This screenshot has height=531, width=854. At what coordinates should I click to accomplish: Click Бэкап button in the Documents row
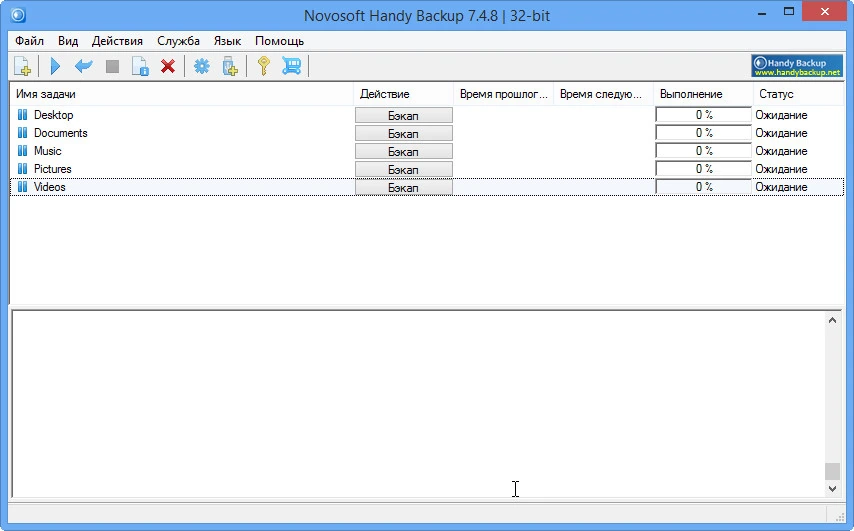tap(404, 133)
